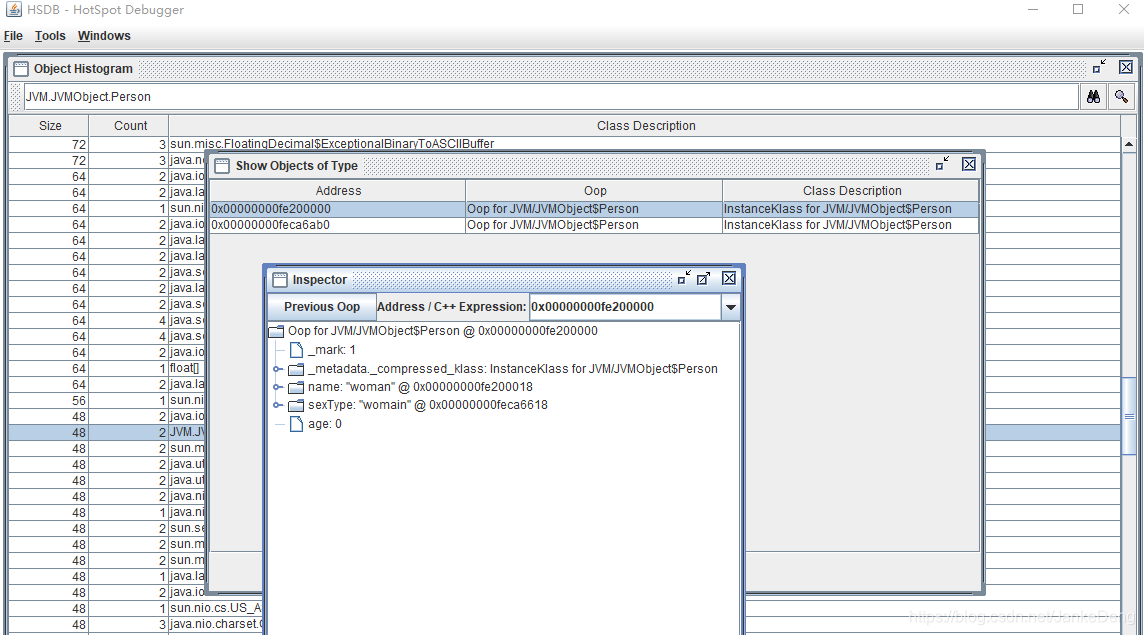The image size is (1144, 635).
Task: Click the Inspector window title icon
Action: pyautogui.click(x=280, y=280)
